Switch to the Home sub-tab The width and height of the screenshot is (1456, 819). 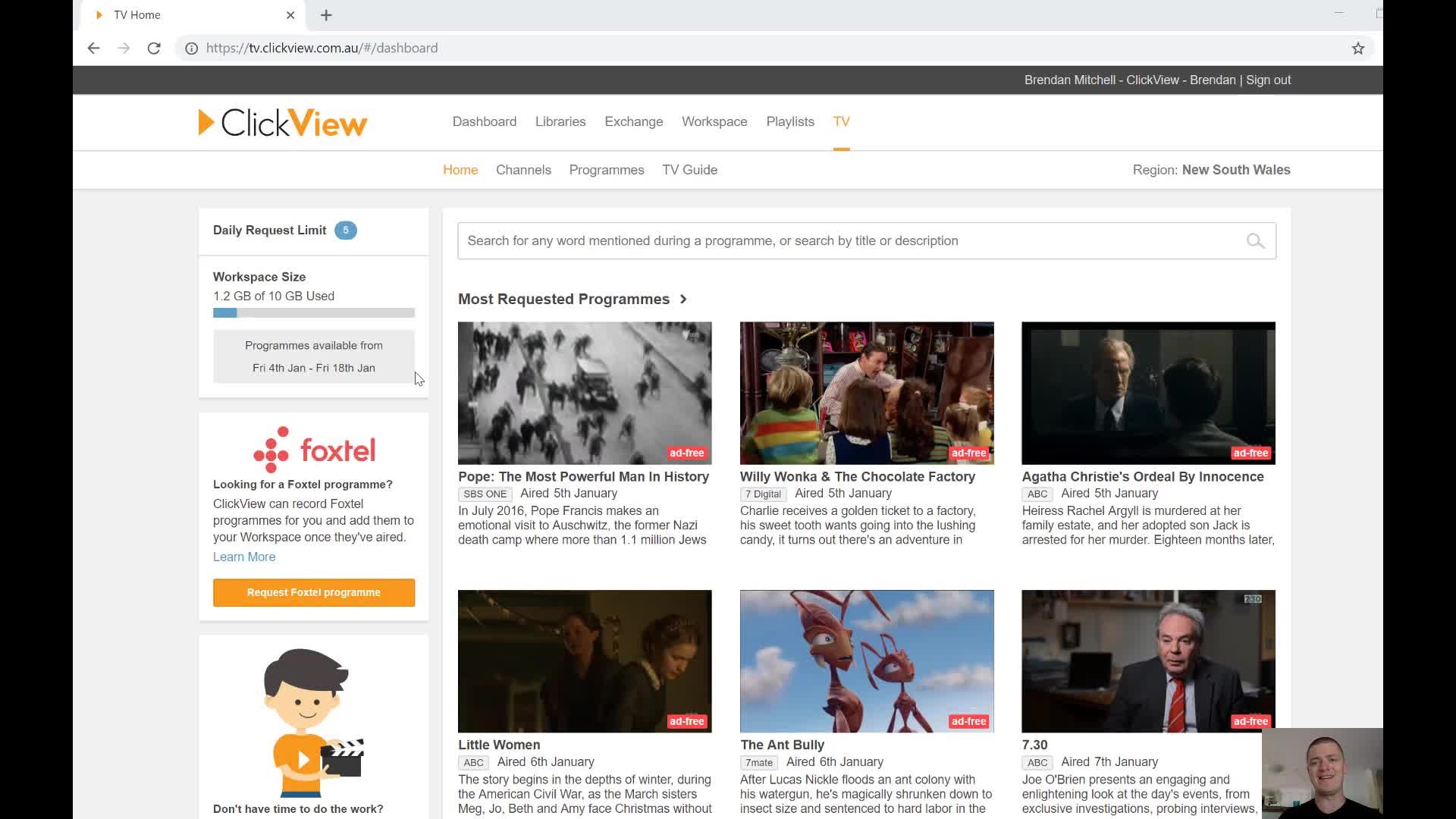[x=460, y=170]
